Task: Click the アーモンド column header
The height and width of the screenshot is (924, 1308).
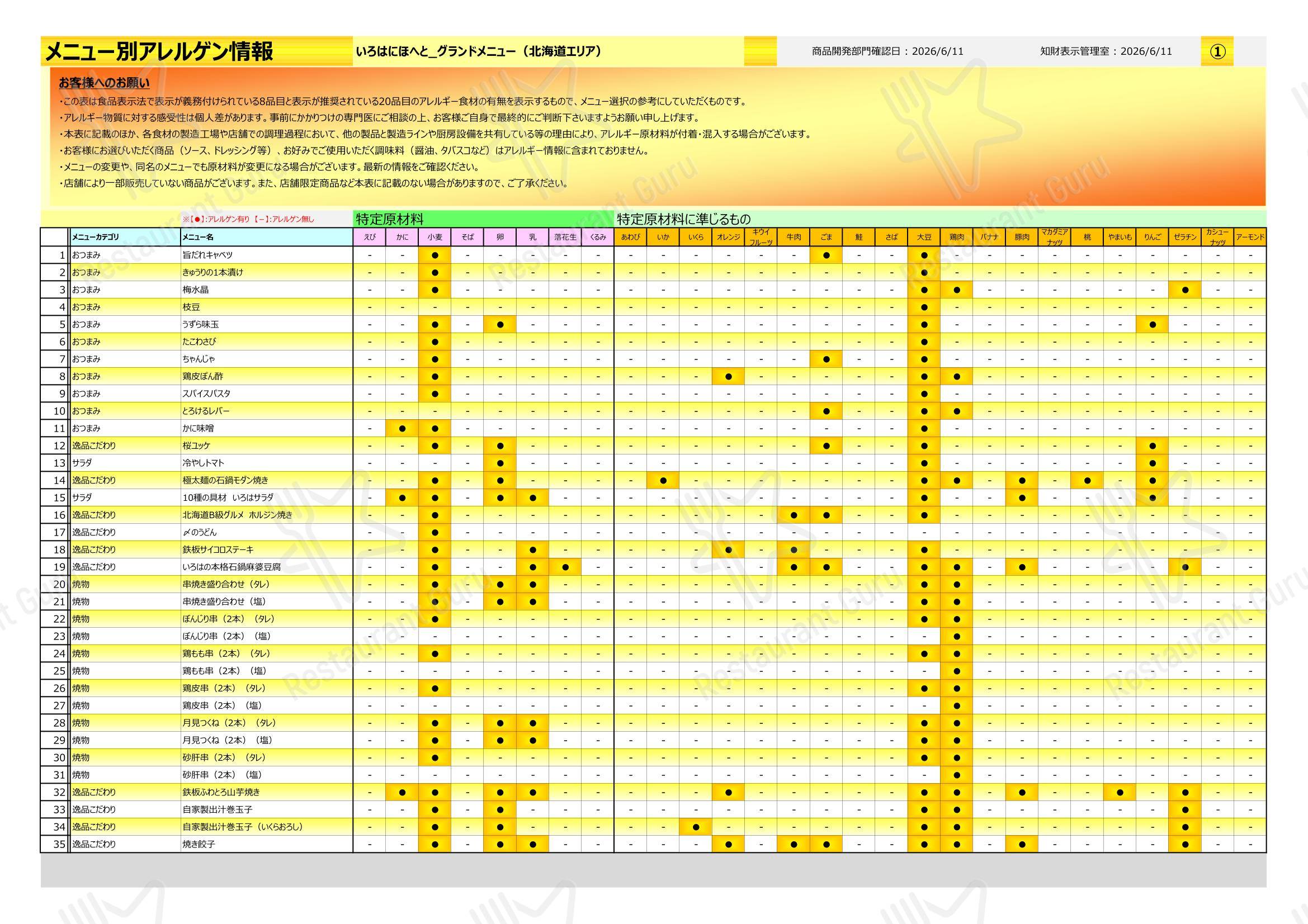Action: (1250, 238)
